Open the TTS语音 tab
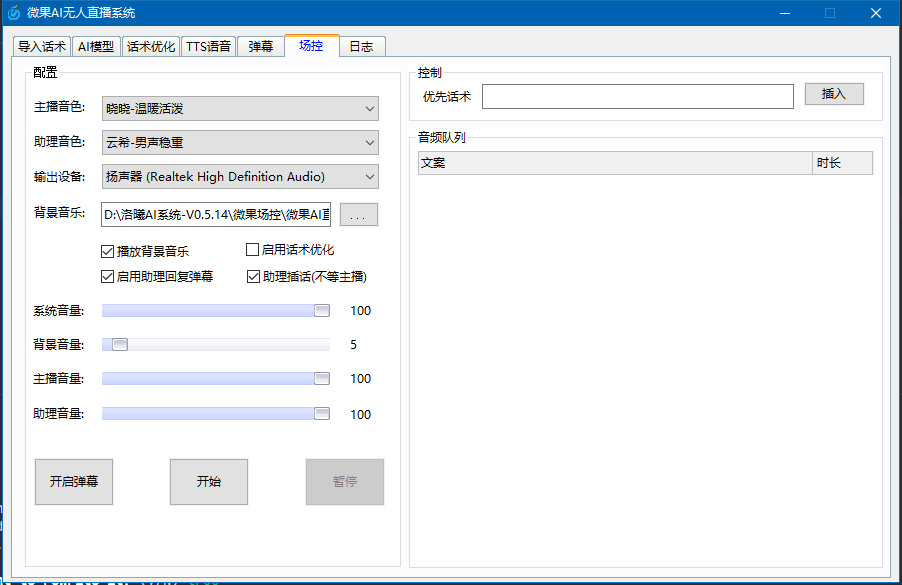 tap(208, 45)
